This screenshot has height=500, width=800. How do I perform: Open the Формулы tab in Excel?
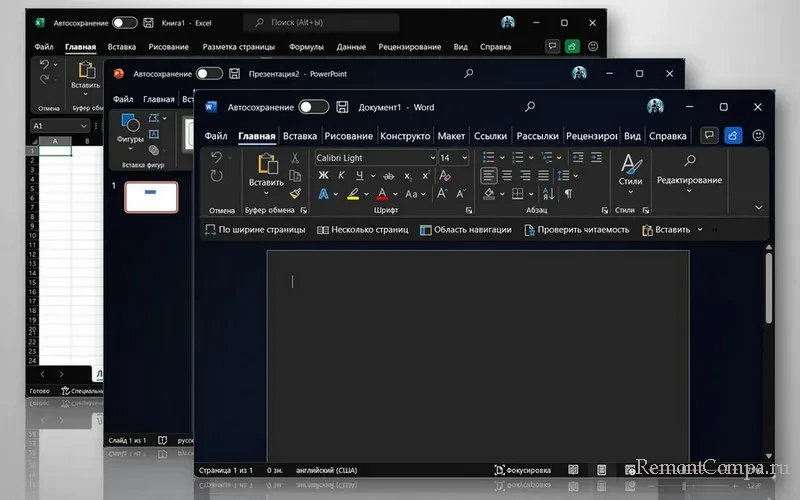click(x=306, y=47)
